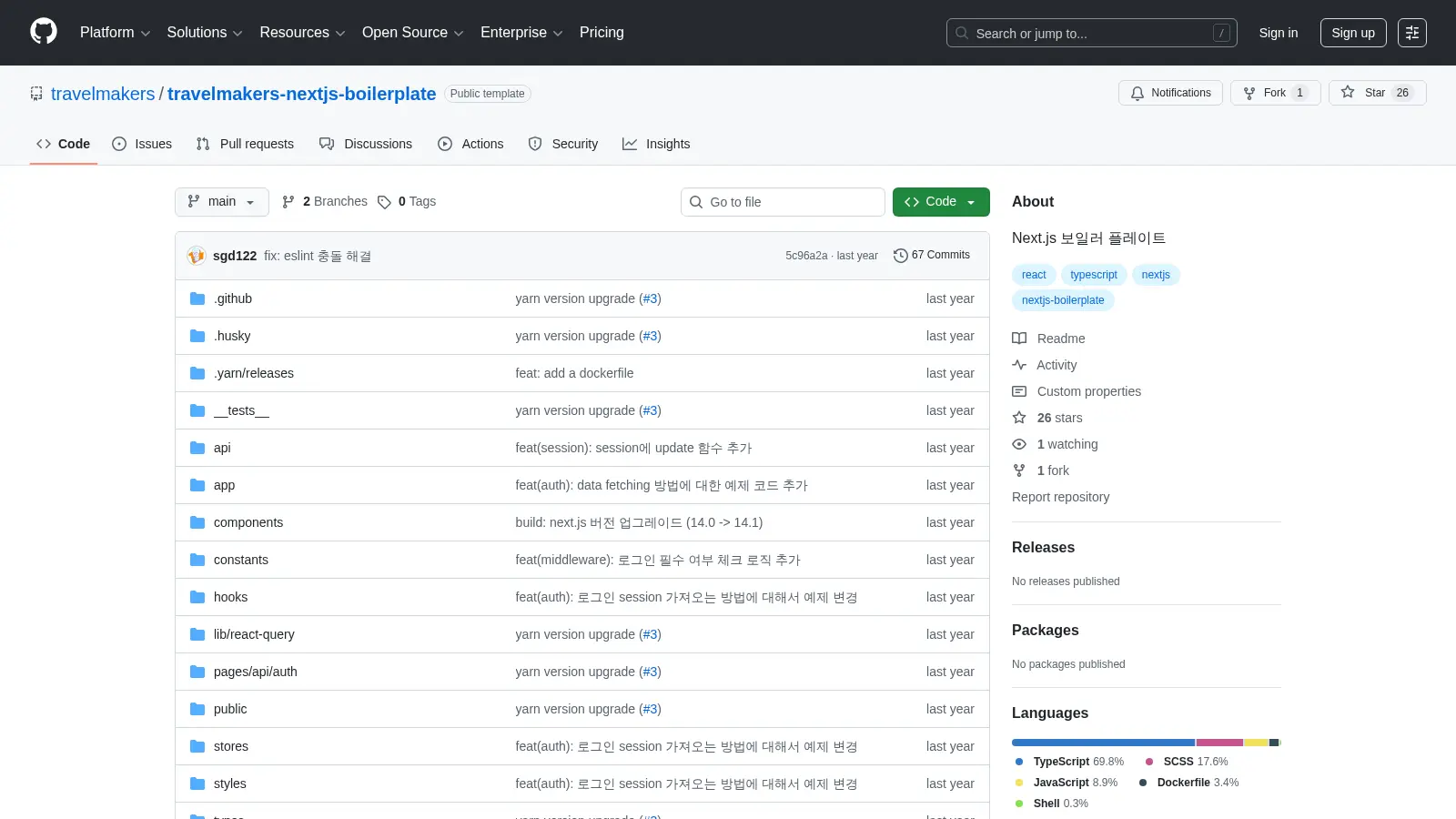
Task: Click the Fork icon
Action: tap(1249, 93)
